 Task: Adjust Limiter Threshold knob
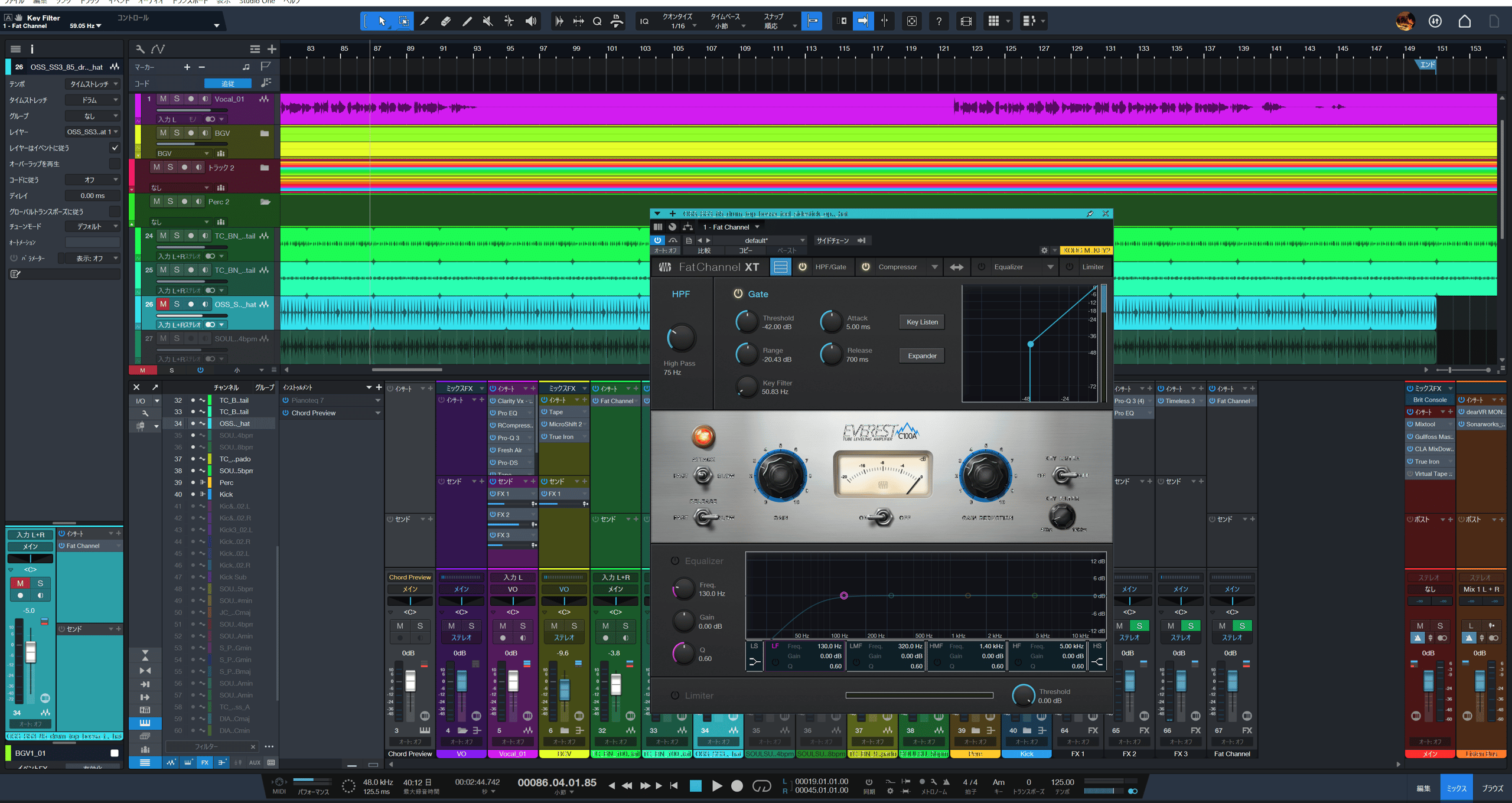point(1024,696)
